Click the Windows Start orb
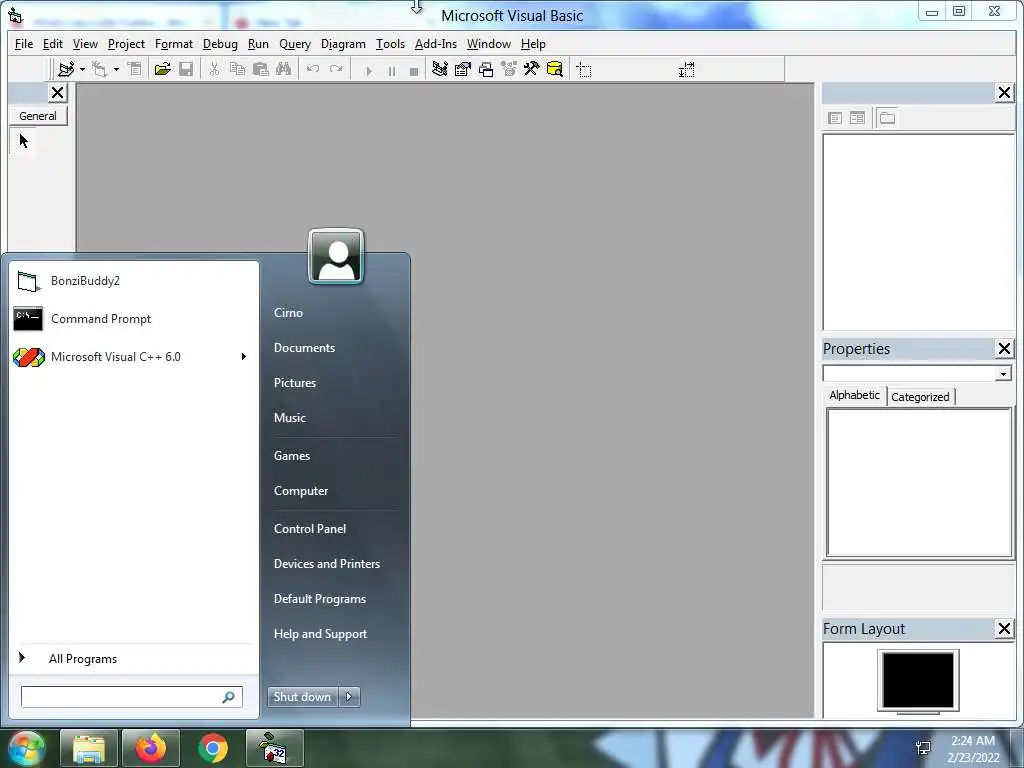The height and width of the screenshot is (768, 1024). tap(25, 748)
